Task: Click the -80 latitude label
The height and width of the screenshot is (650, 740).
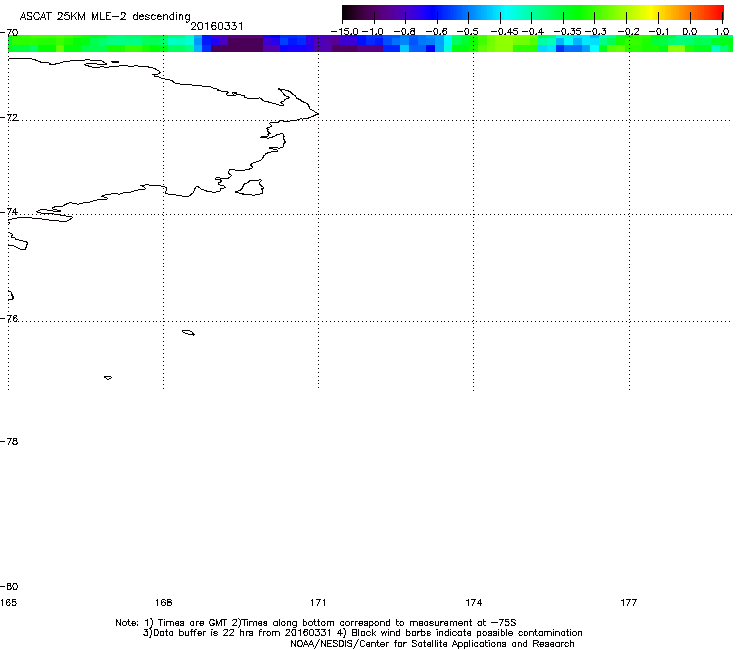Action: pos(9,586)
